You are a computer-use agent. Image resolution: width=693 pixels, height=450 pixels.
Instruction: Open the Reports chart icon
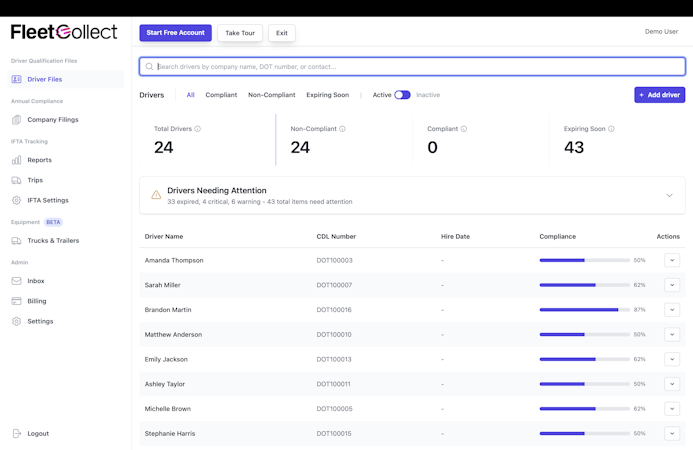click(16, 160)
